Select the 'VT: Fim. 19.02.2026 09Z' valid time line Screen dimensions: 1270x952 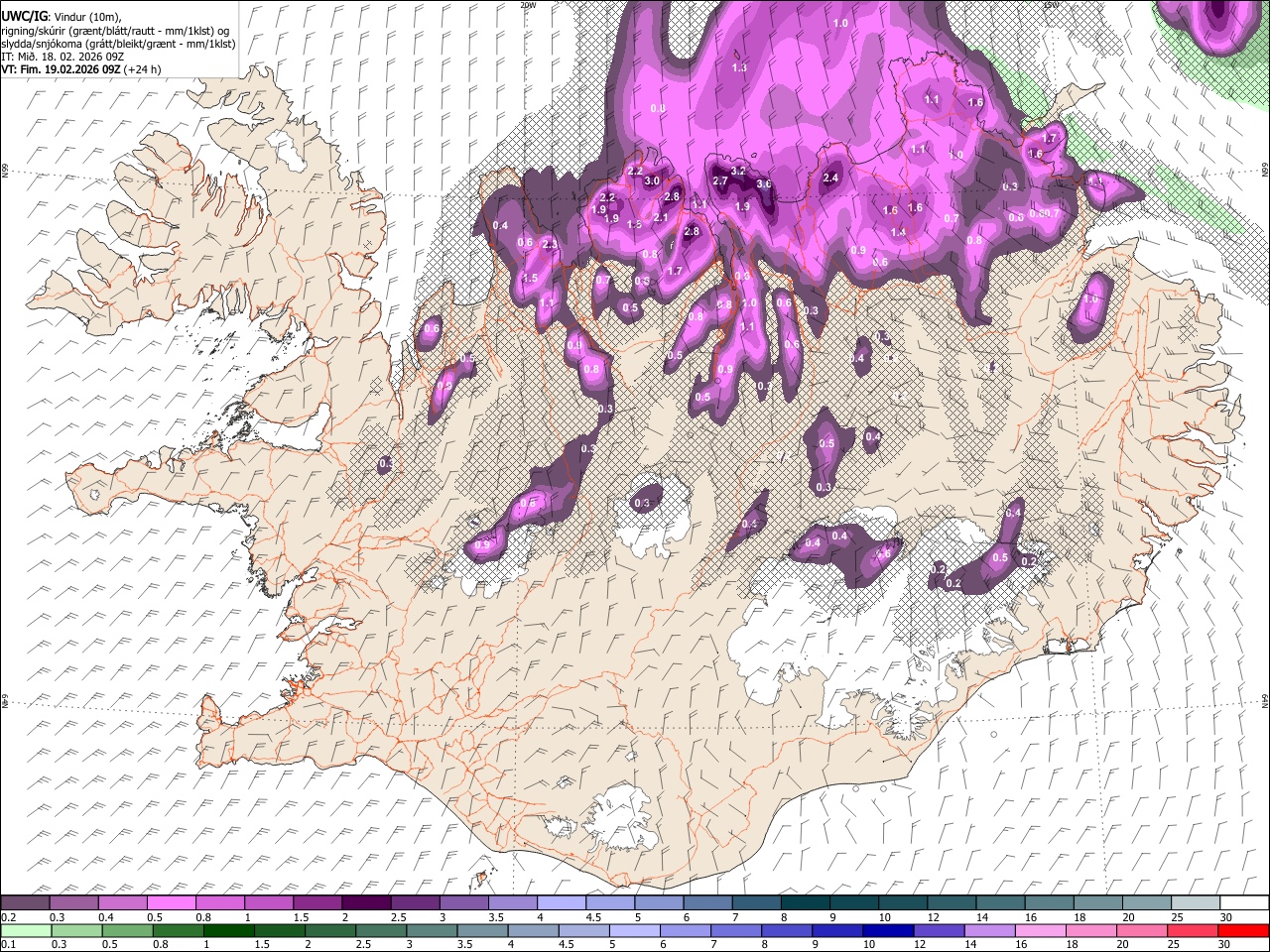(x=62, y=69)
